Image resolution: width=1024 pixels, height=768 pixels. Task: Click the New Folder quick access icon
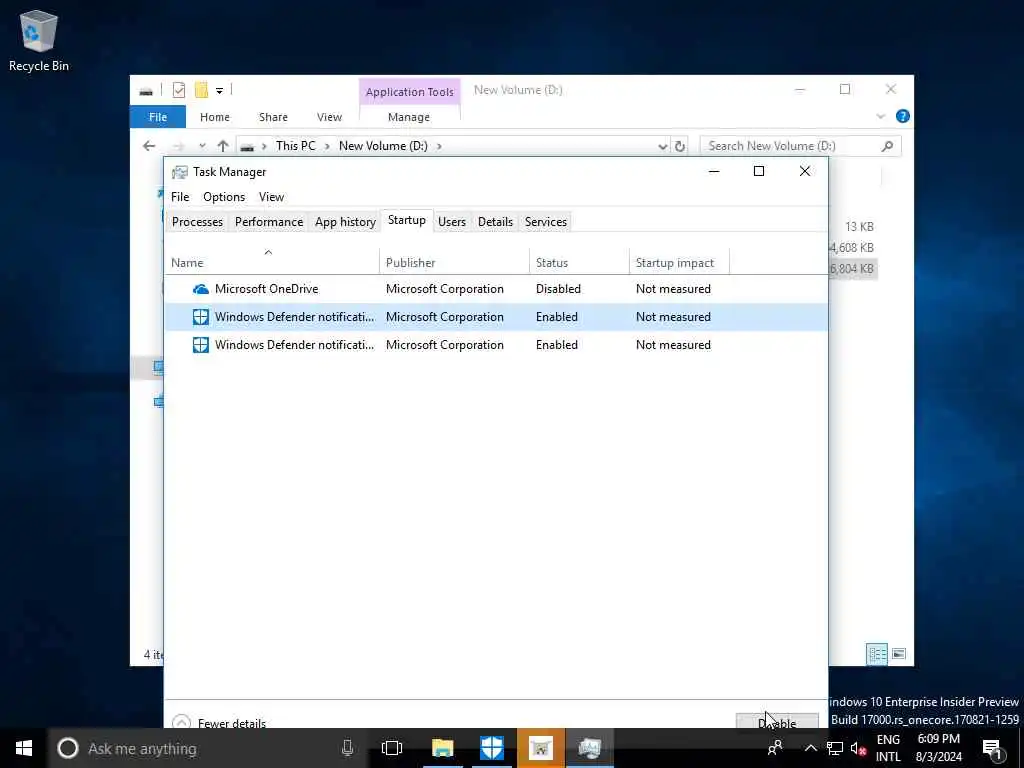click(x=201, y=90)
